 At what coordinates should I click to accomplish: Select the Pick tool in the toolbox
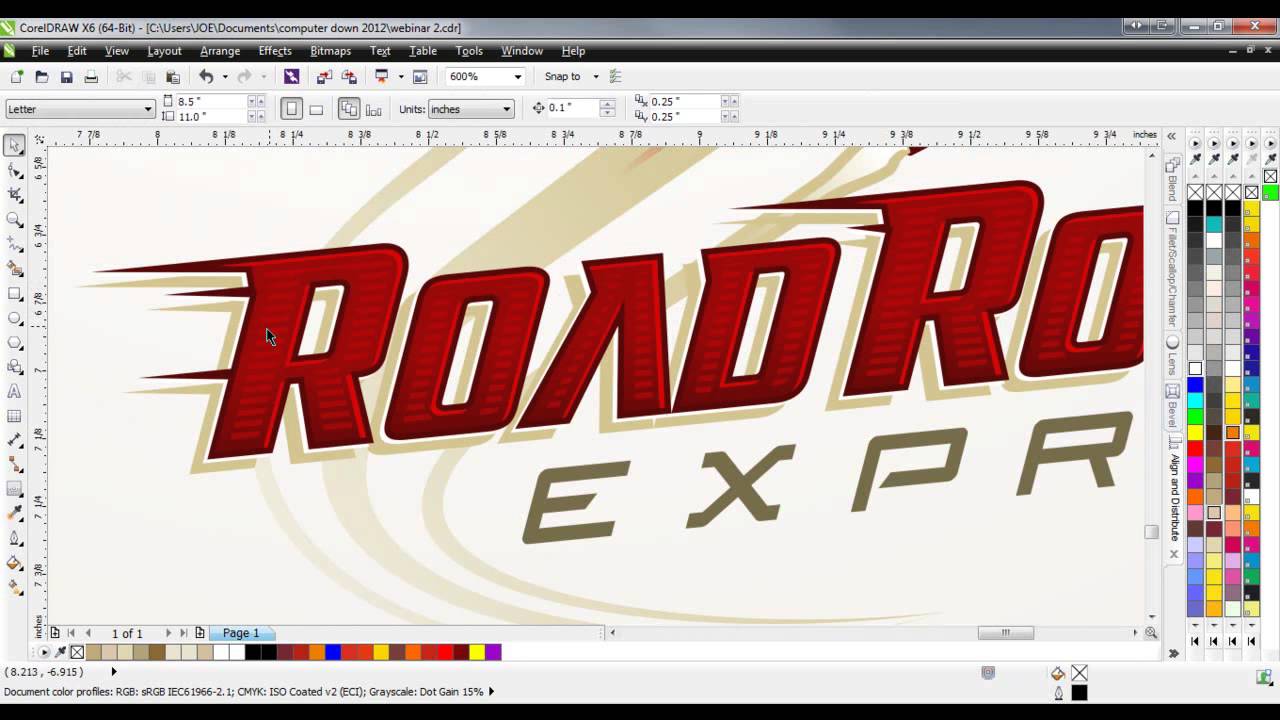[x=14, y=145]
